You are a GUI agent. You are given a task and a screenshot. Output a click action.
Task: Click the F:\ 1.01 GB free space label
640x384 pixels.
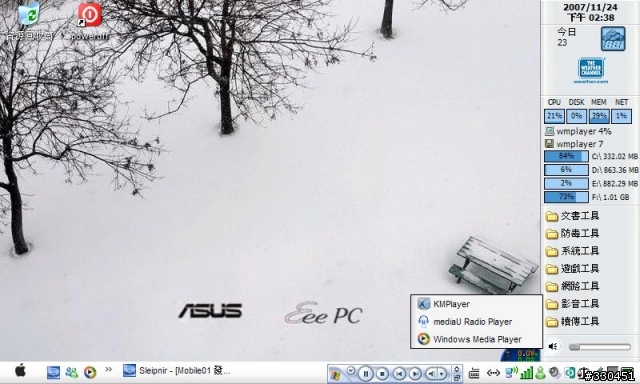tap(611, 197)
